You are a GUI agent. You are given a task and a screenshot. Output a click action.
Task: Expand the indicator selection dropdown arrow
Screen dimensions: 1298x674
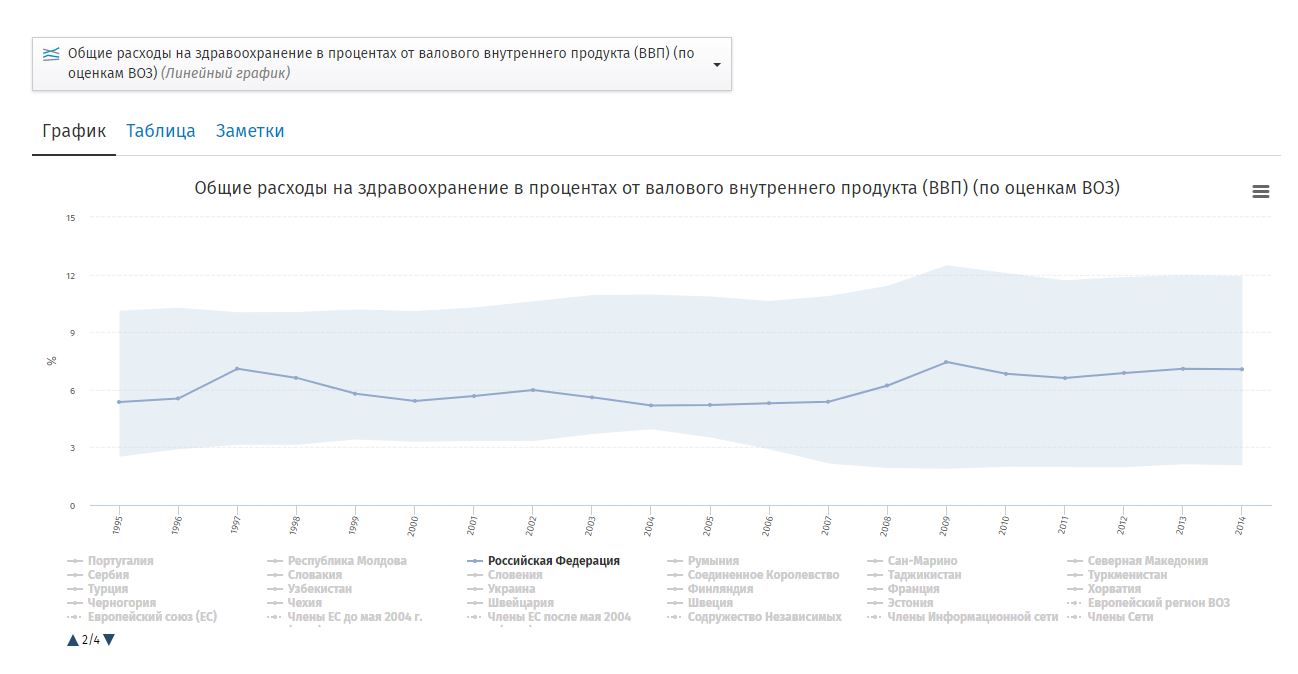tap(716, 65)
